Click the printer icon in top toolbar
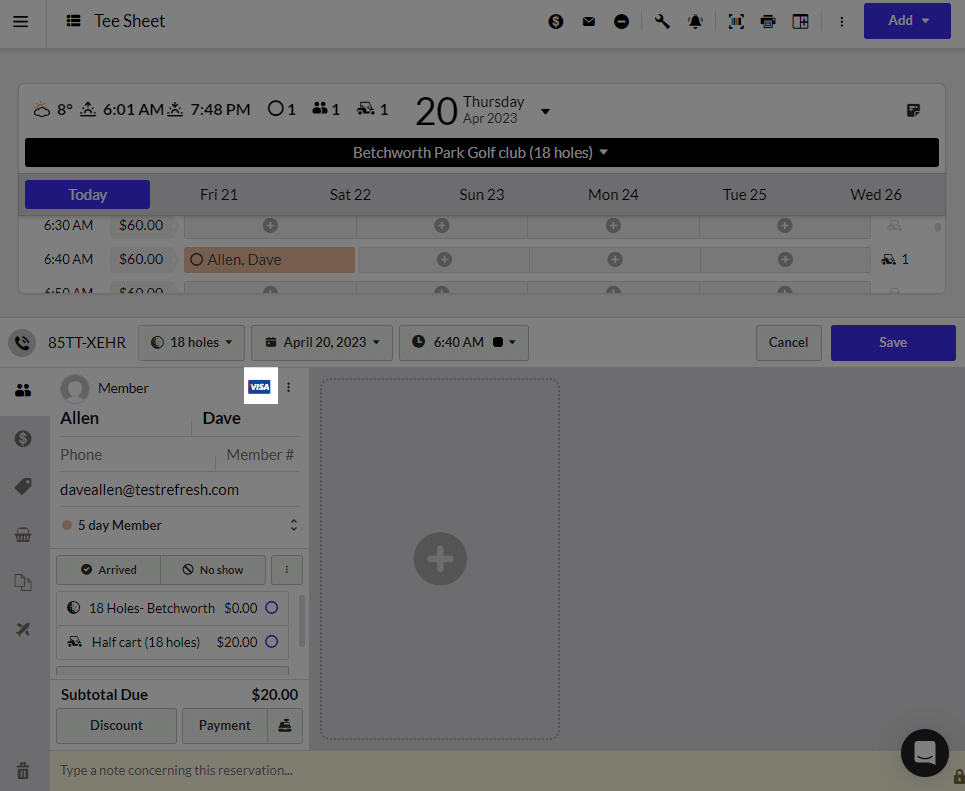The width and height of the screenshot is (965, 791). point(768,22)
